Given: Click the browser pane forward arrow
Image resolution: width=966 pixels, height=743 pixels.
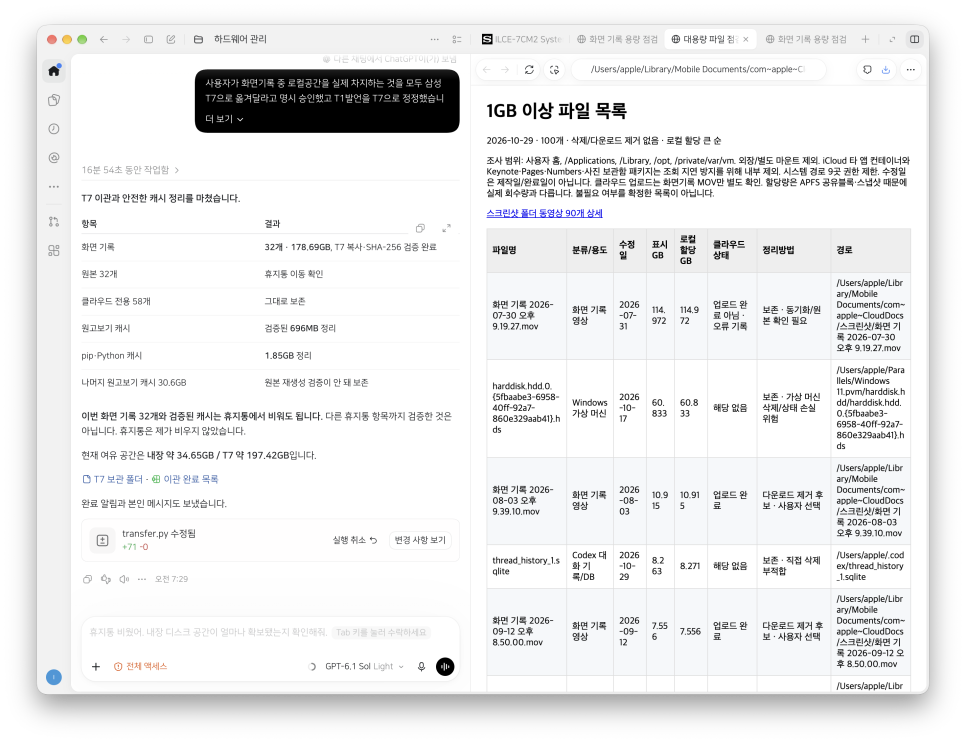Looking at the screenshot, I should [505, 70].
